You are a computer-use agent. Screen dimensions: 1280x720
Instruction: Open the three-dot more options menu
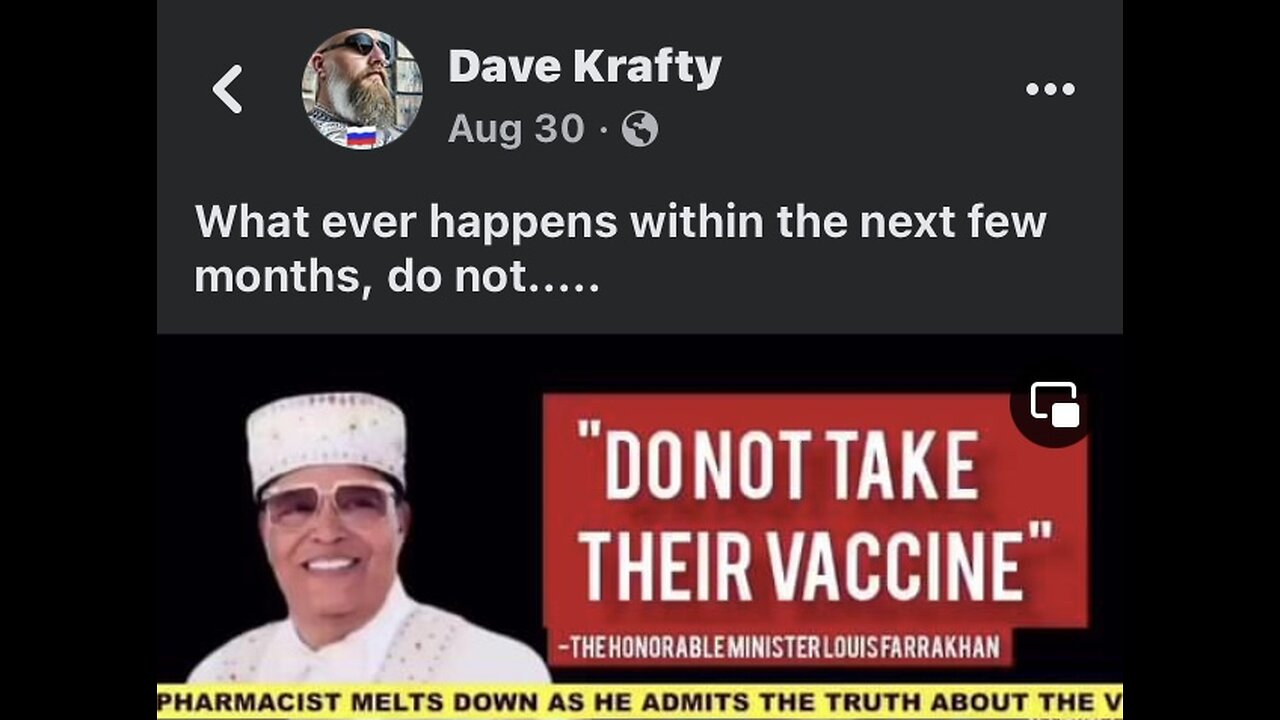click(x=1050, y=89)
